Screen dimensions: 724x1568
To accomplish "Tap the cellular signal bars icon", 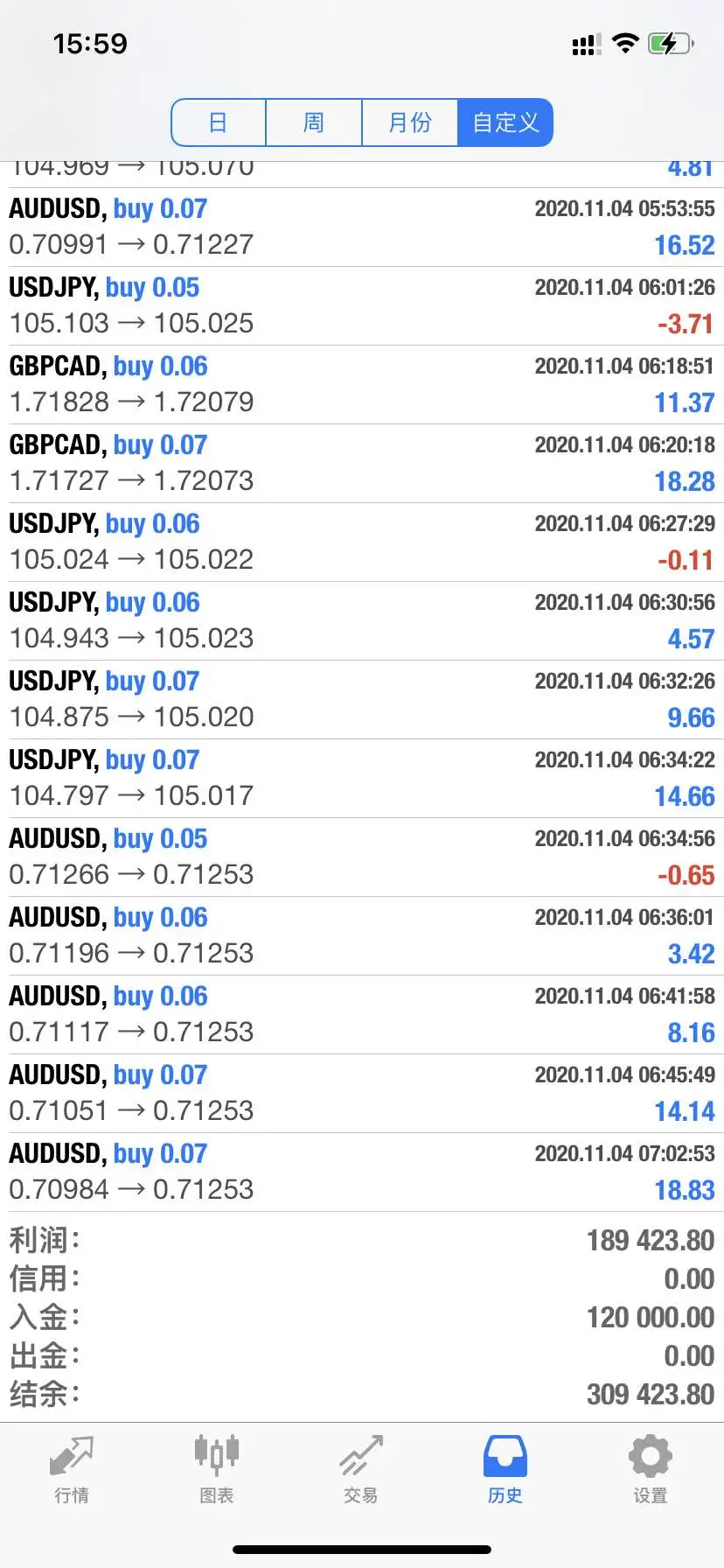I will [586, 45].
